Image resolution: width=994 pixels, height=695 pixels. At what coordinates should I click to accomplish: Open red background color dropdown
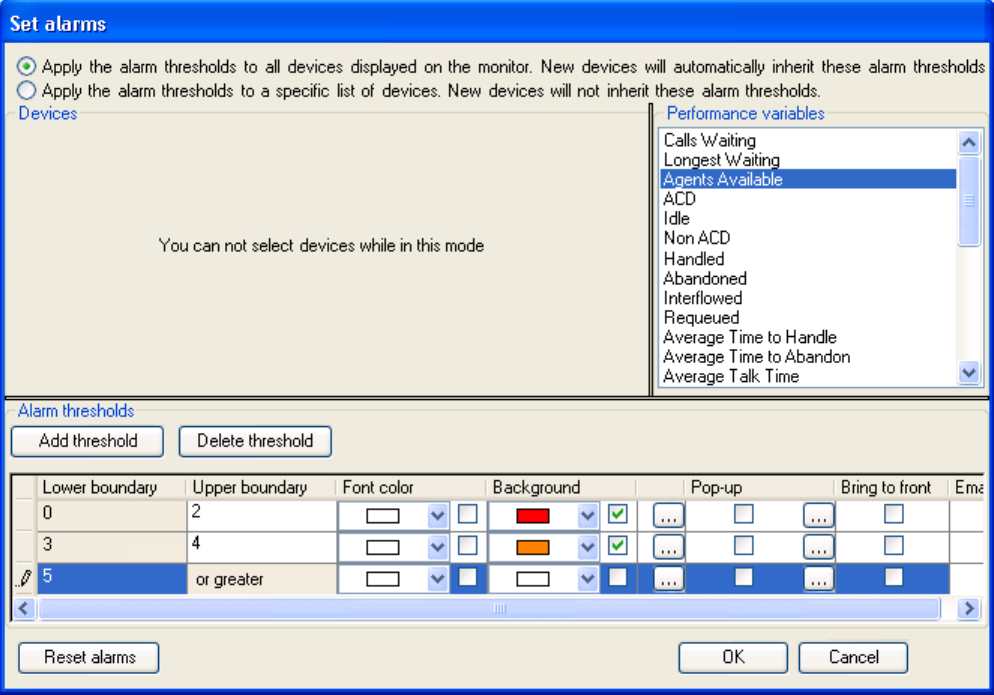pyautogui.click(x=588, y=516)
